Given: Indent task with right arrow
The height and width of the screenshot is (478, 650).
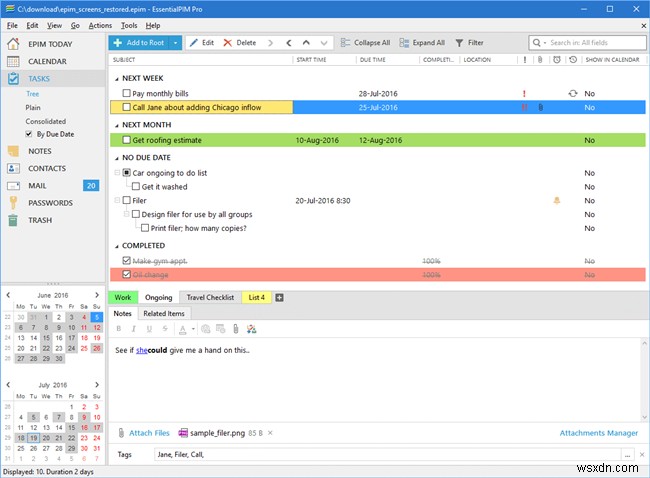Looking at the screenshot, I should point(270,43).
